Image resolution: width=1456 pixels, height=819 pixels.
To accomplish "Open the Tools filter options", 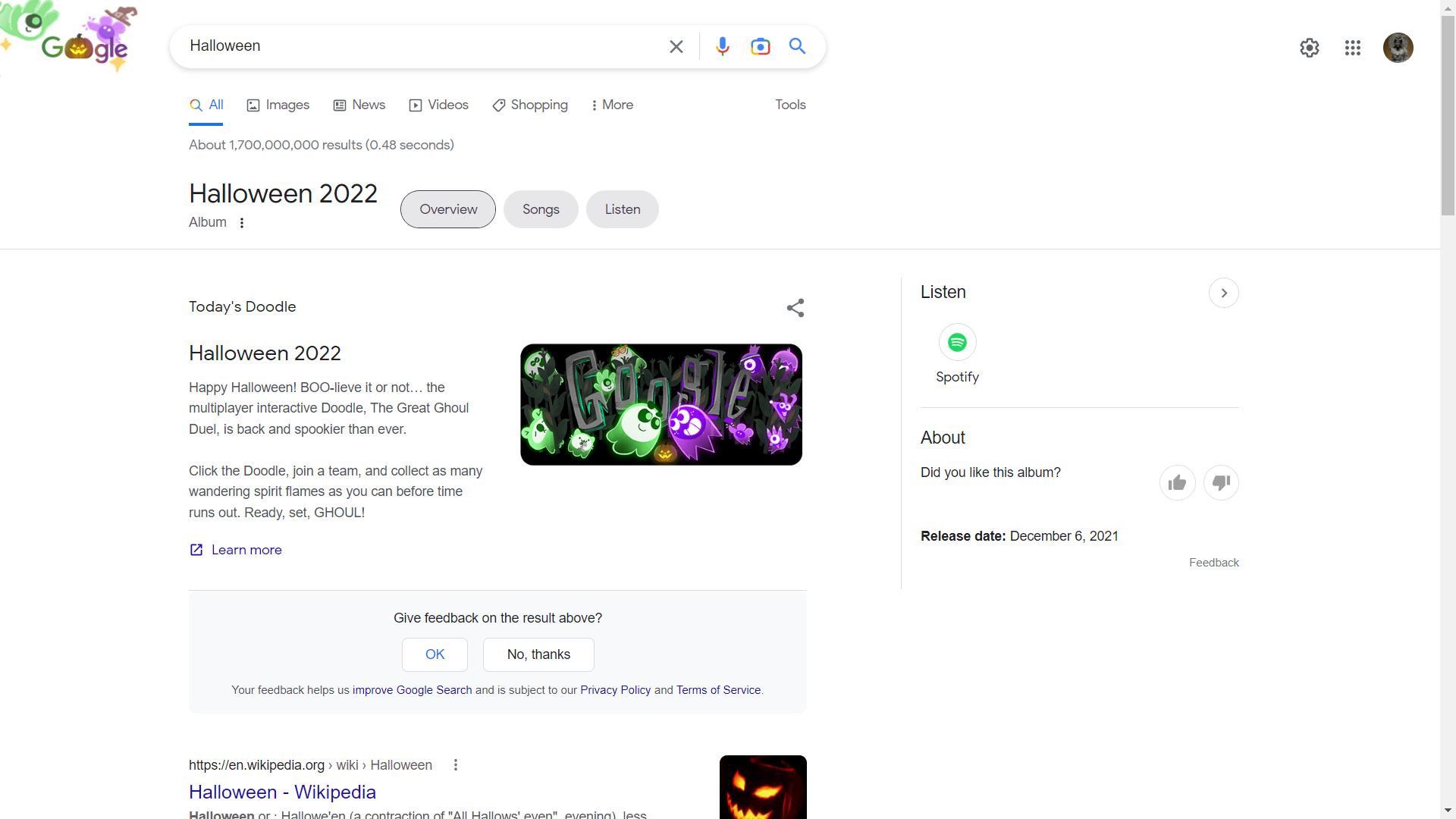I will 790,105.
